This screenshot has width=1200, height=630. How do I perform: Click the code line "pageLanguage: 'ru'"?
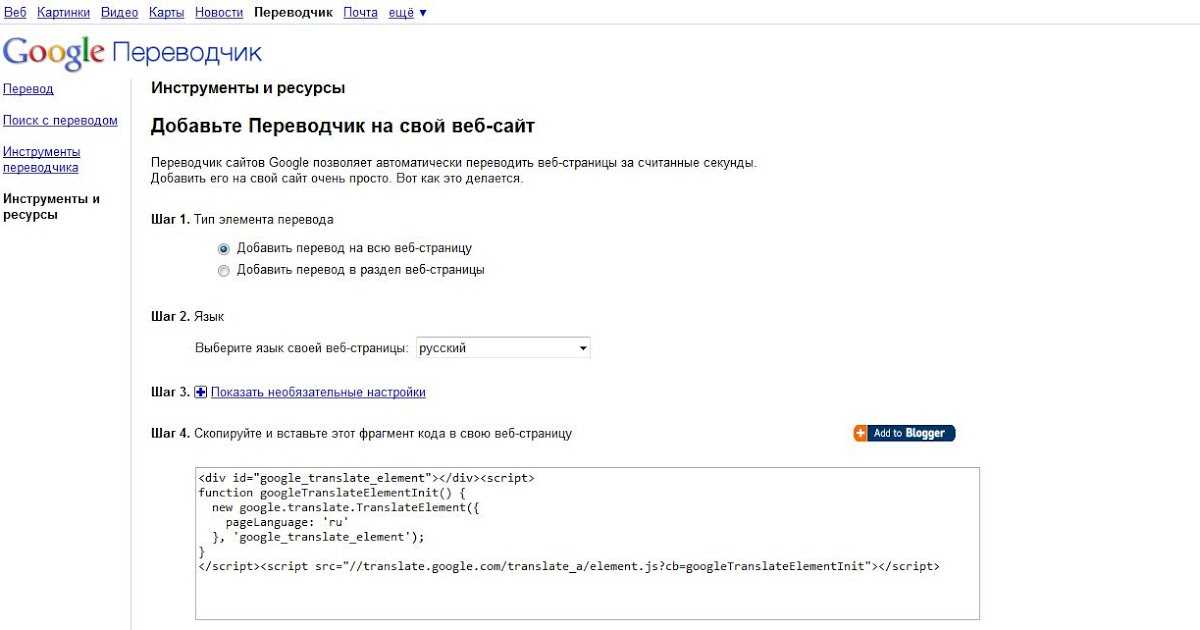[x=287, y=522]
